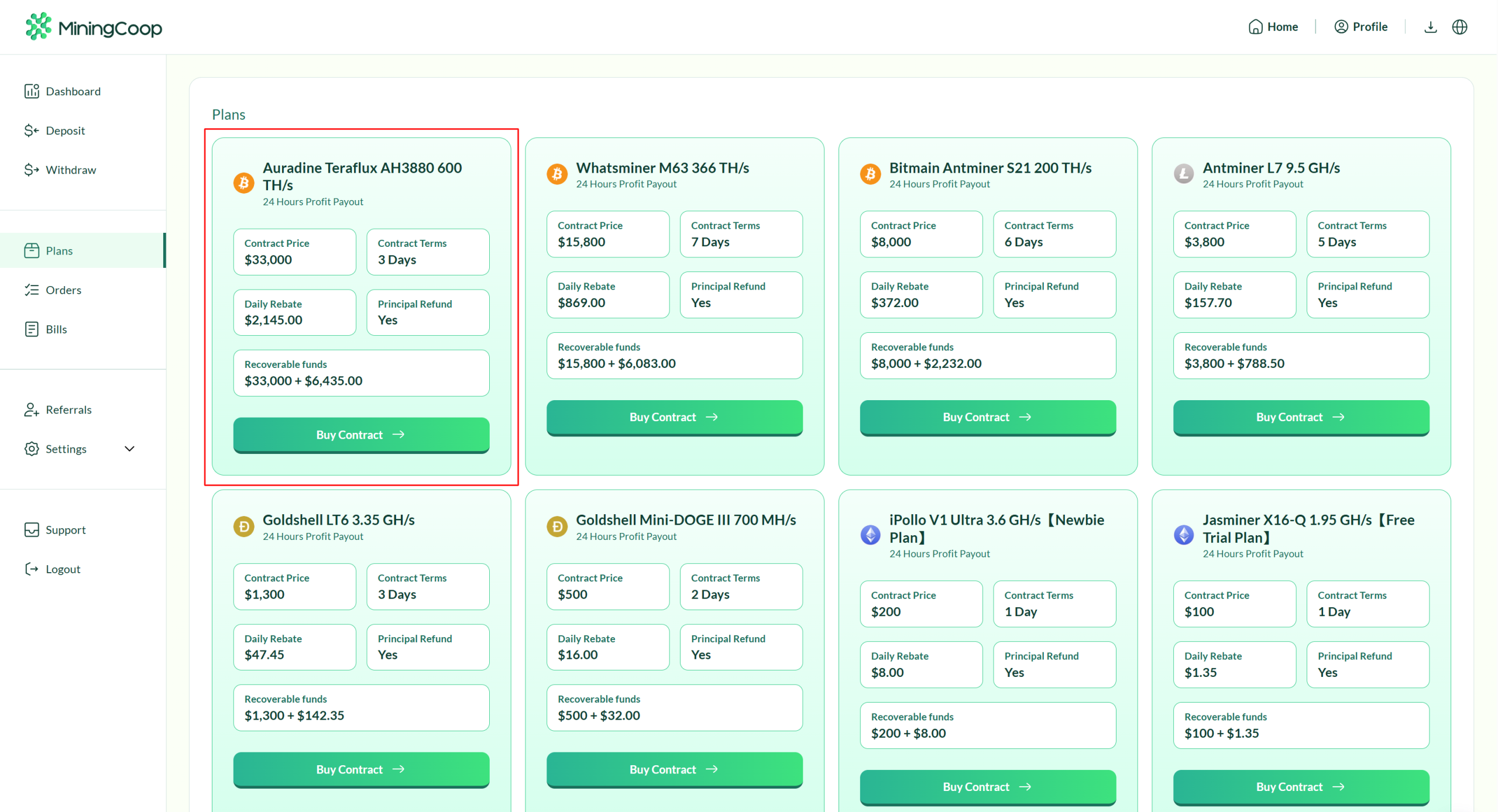This screenshot has width=1498, height=812.
Task: Click Ethereum icon on iPollo V1 Ultra
Action: coord(870,535)
